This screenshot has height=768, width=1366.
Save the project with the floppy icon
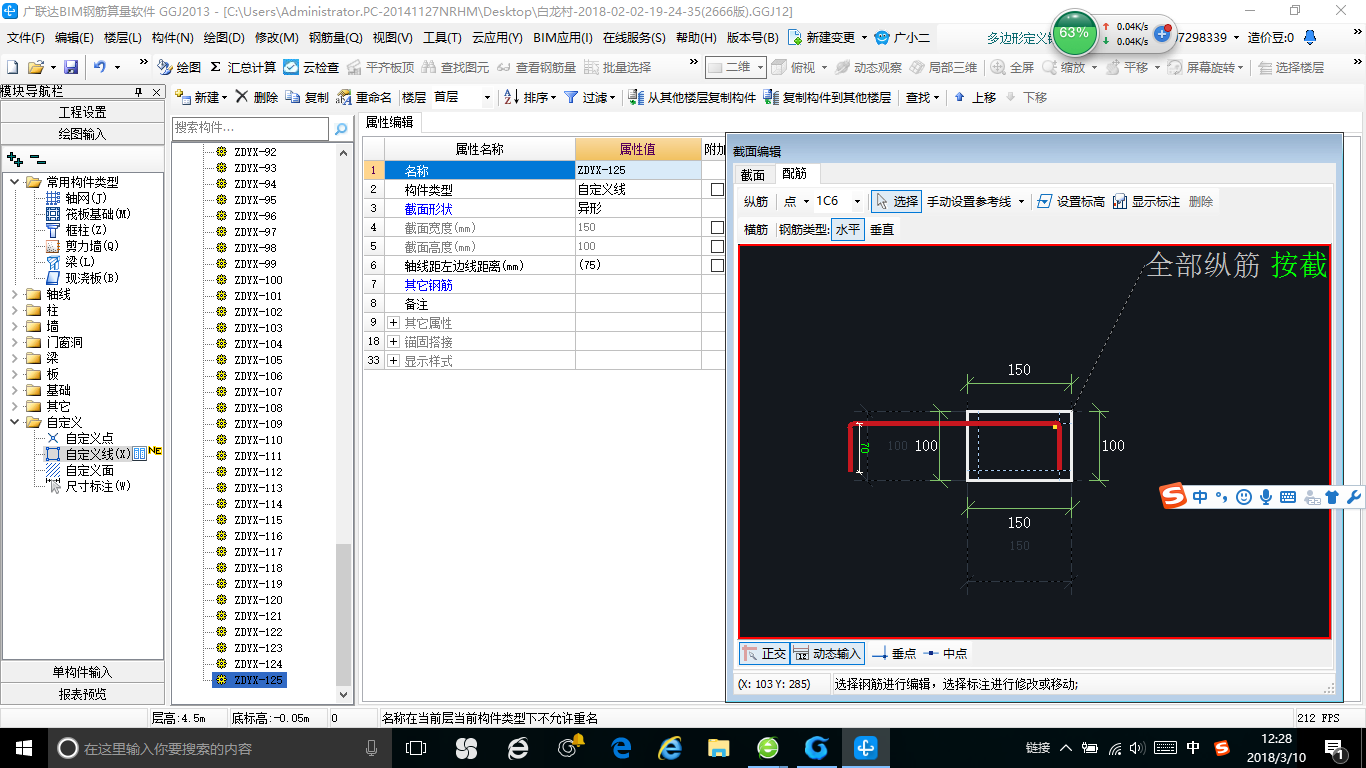coord(71,67)
